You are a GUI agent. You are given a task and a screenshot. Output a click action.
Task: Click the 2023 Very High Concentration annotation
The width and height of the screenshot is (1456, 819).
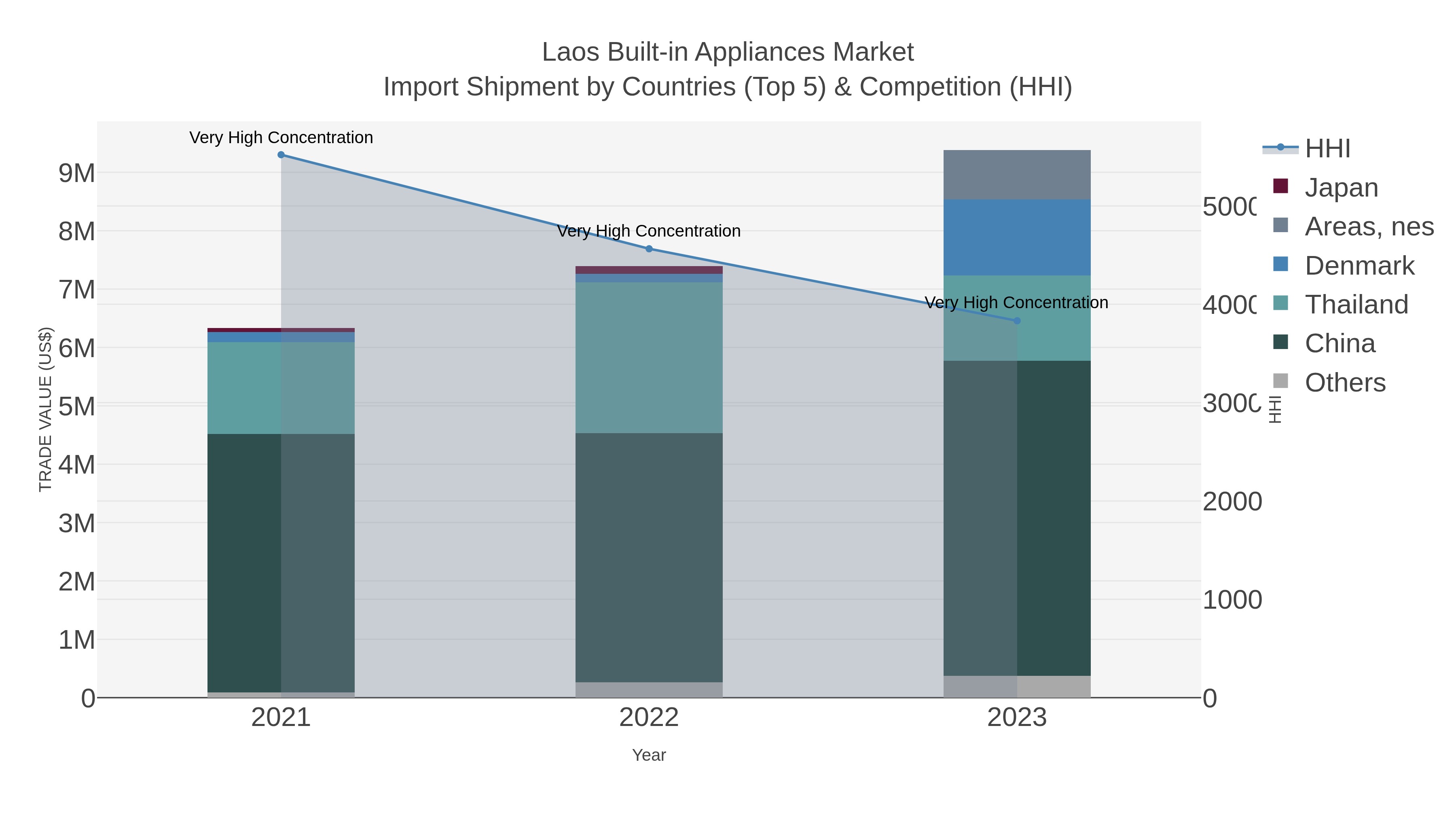(x=1017, y=303)
